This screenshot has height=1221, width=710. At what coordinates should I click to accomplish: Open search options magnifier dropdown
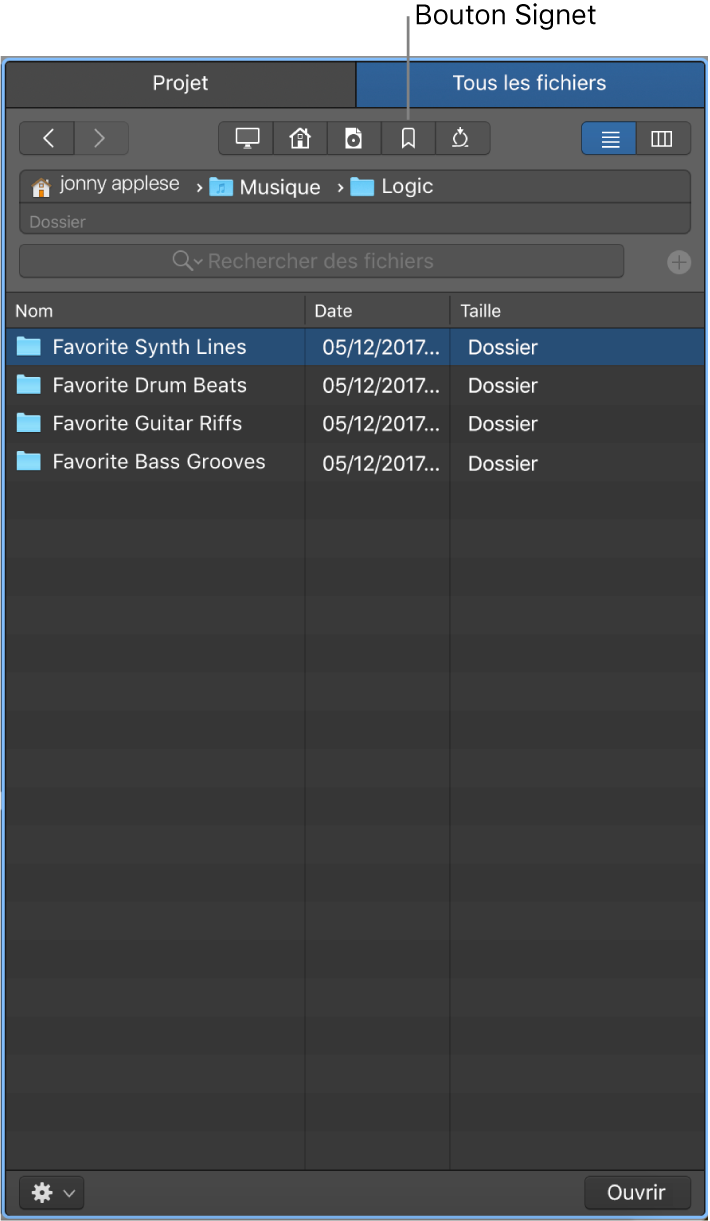click(186, 262)
